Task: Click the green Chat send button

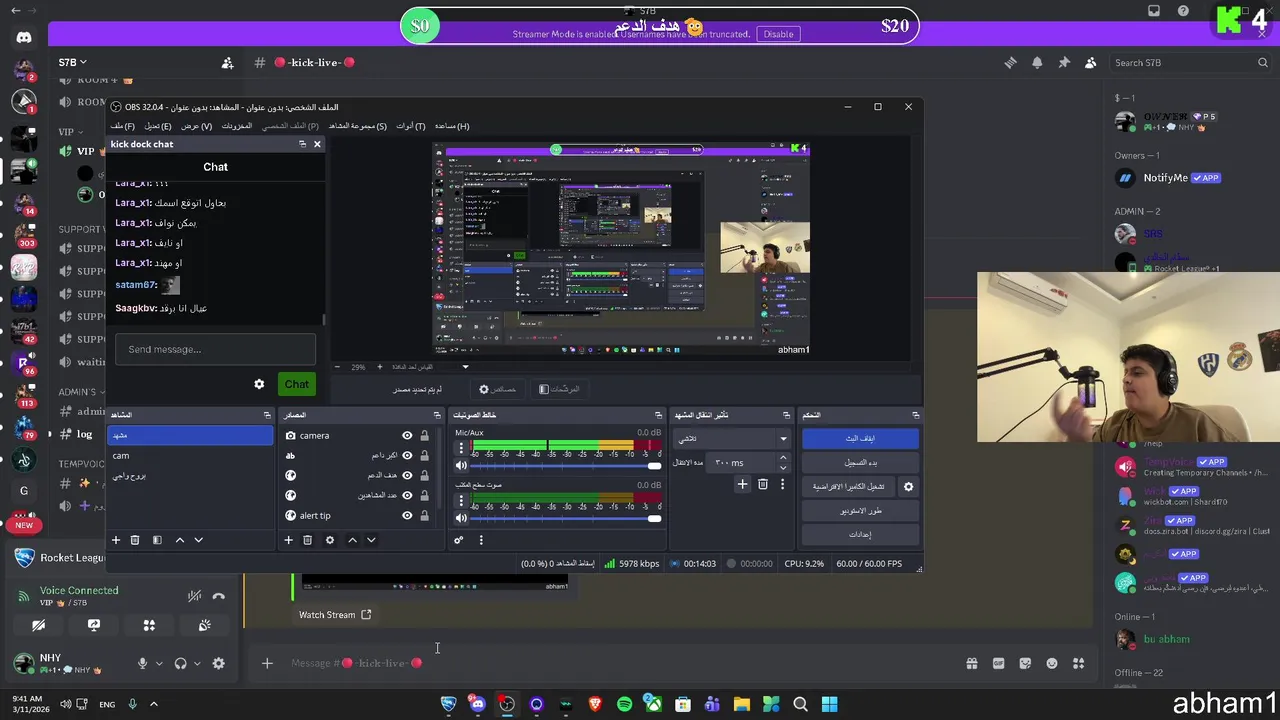Action: (296, 384)
